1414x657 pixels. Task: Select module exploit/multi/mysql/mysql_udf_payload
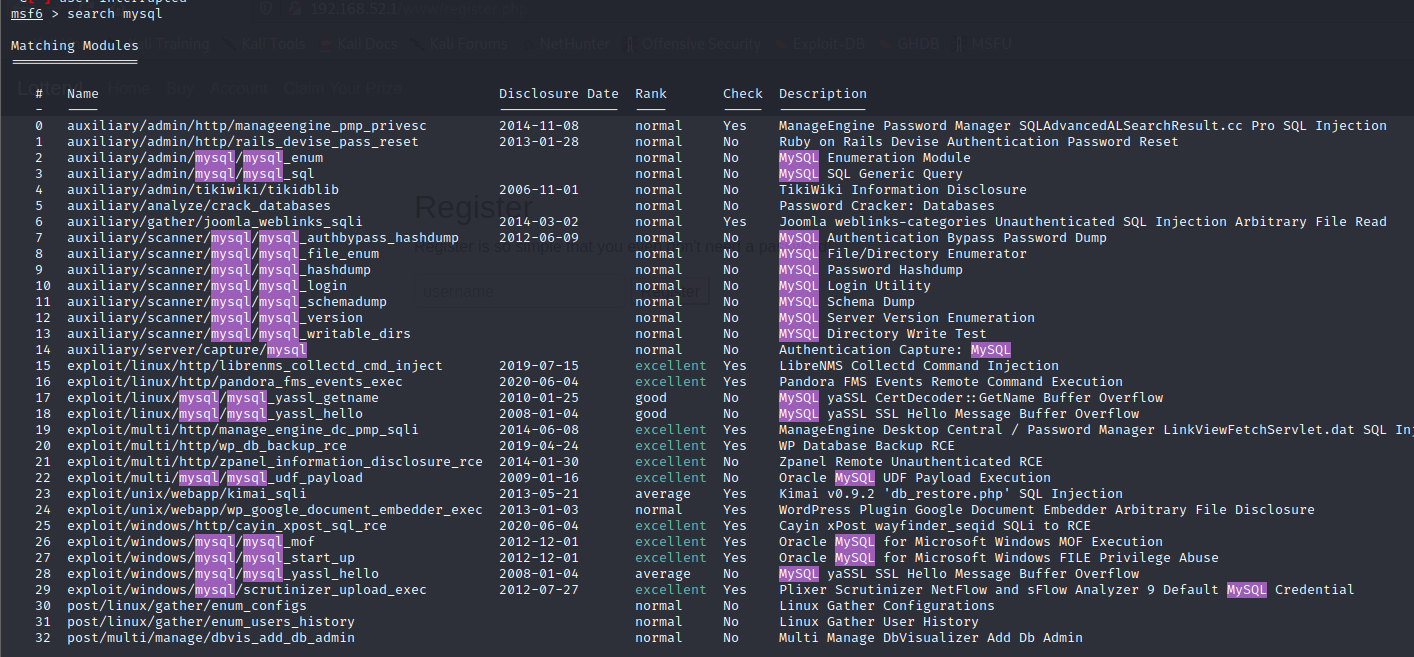(215, 478)
